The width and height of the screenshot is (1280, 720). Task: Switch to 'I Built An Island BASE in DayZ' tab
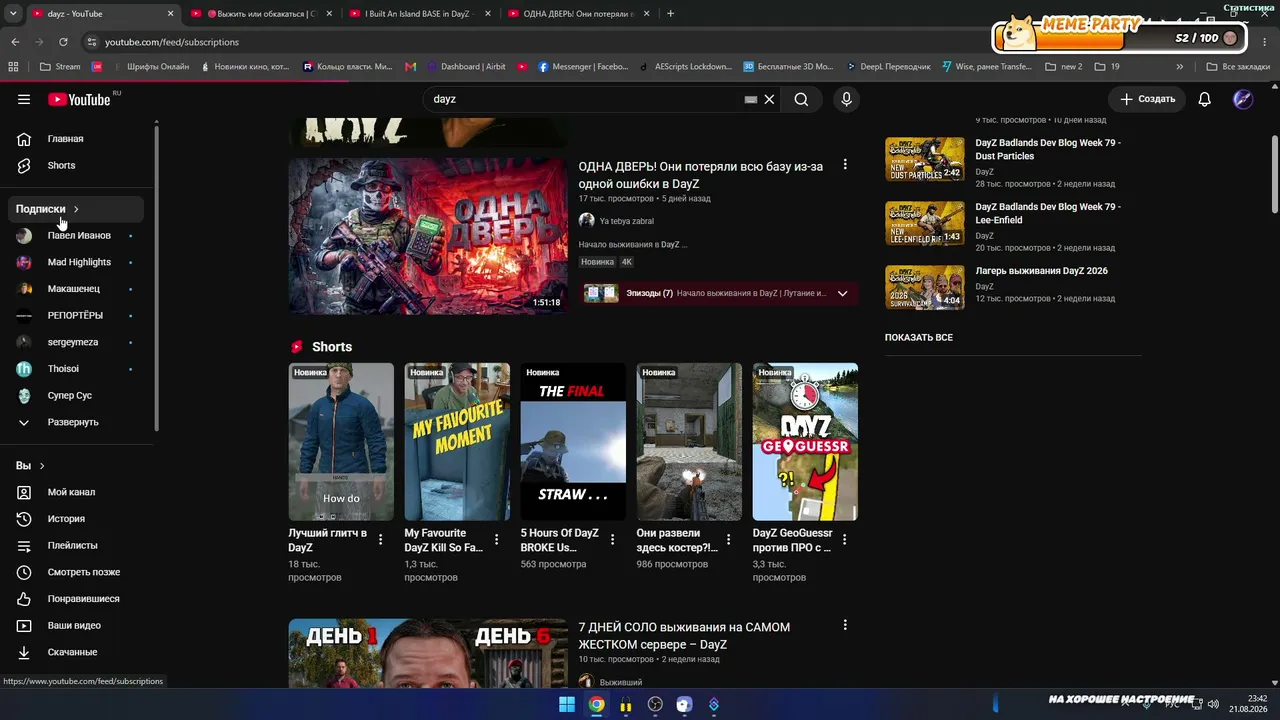coord(421,14)
